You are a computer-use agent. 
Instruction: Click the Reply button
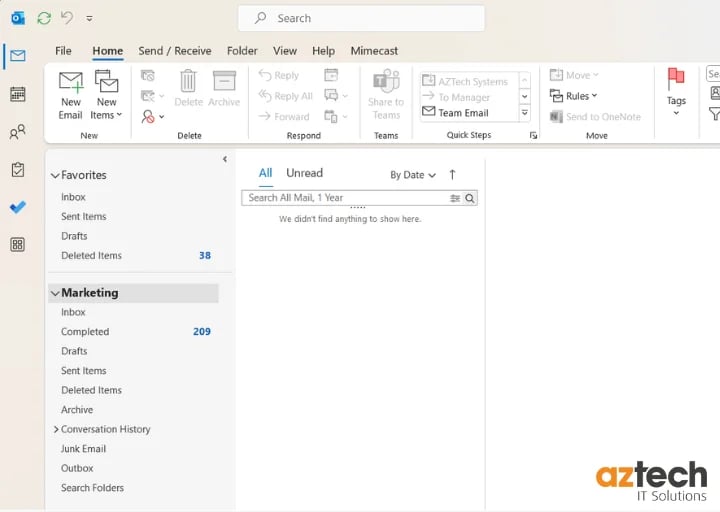(279, 75)
